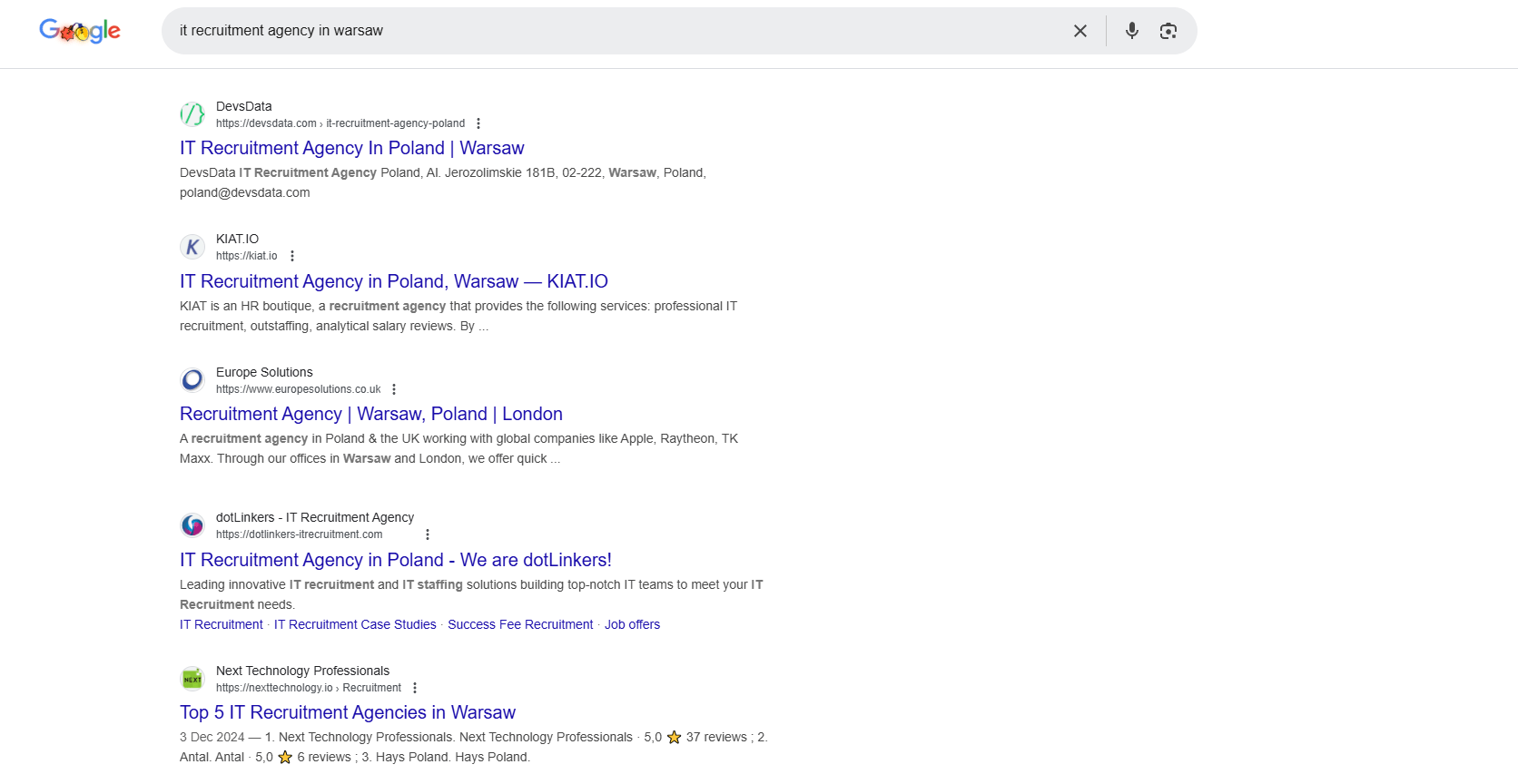1518x784 pixels.
Task: Open more options for KIAT.IO result
Action: (292, 256)
